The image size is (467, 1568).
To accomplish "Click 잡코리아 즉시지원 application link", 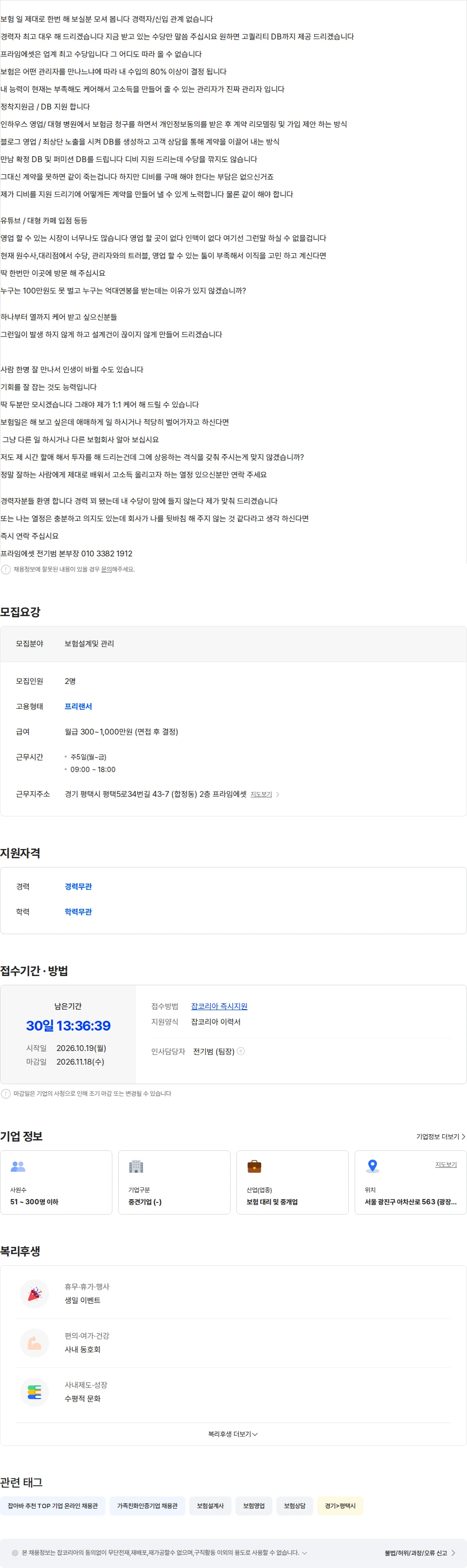I will pyautogui.click(x=219, y=1006).
